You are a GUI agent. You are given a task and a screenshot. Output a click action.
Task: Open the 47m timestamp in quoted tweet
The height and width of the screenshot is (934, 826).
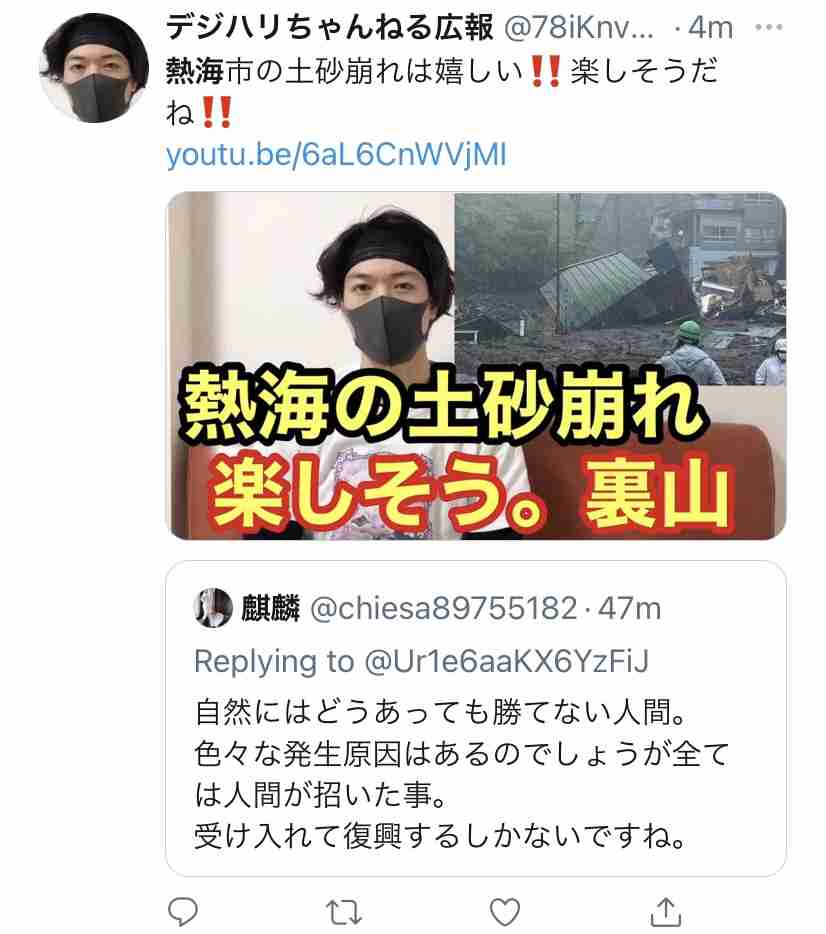pyautogui.click(x=629, y=608)
